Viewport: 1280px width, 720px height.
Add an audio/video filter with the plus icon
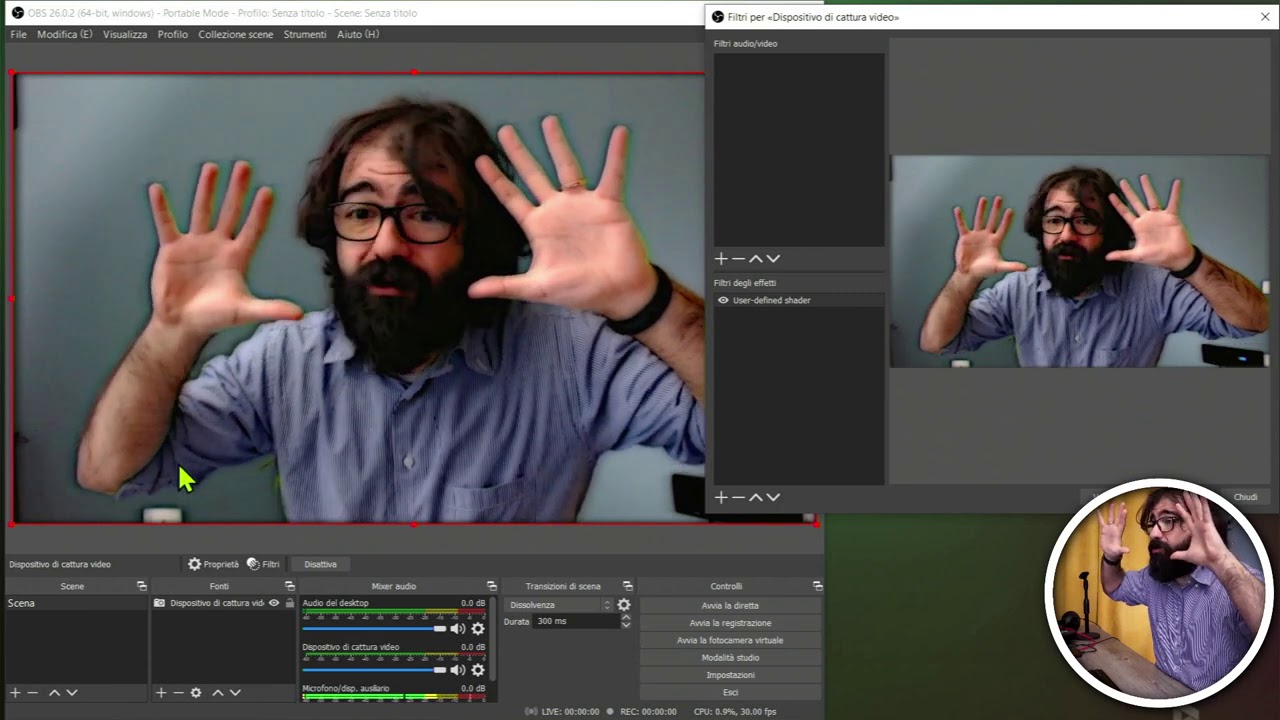[x=720, y=258]
